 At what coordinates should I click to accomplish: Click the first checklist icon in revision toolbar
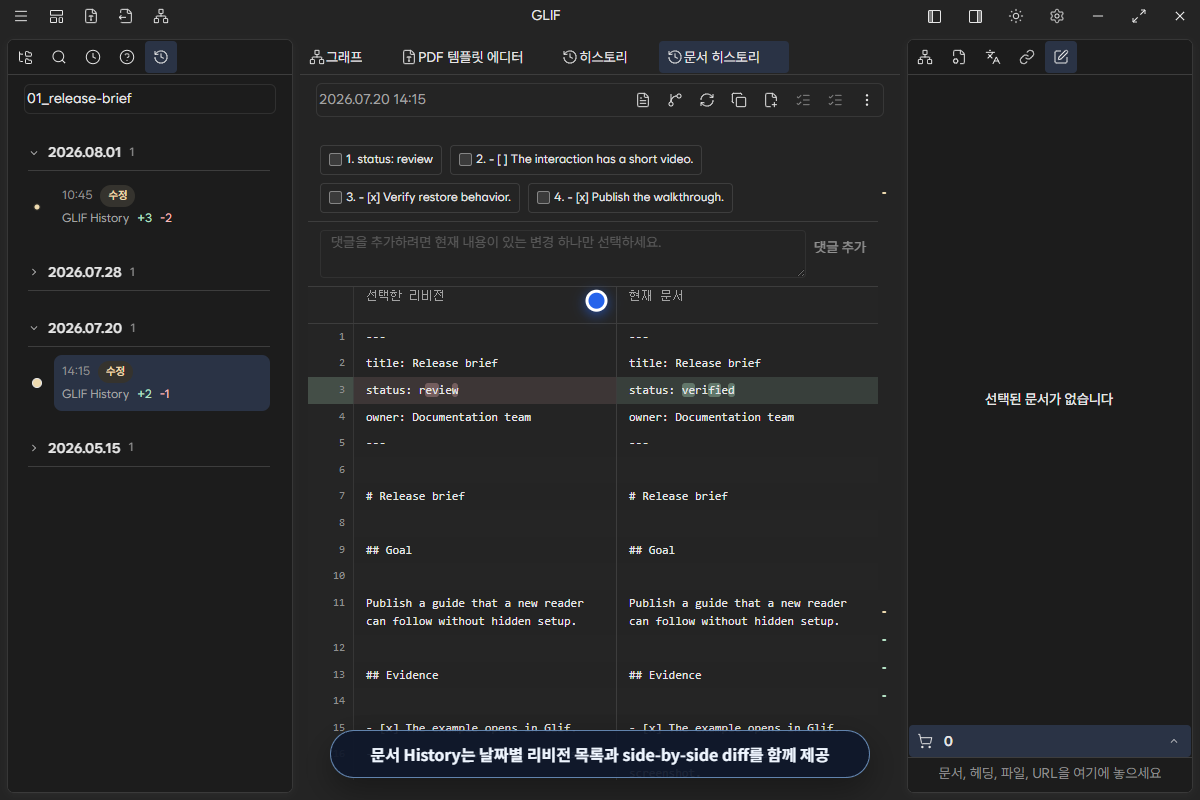coord(803,100)
